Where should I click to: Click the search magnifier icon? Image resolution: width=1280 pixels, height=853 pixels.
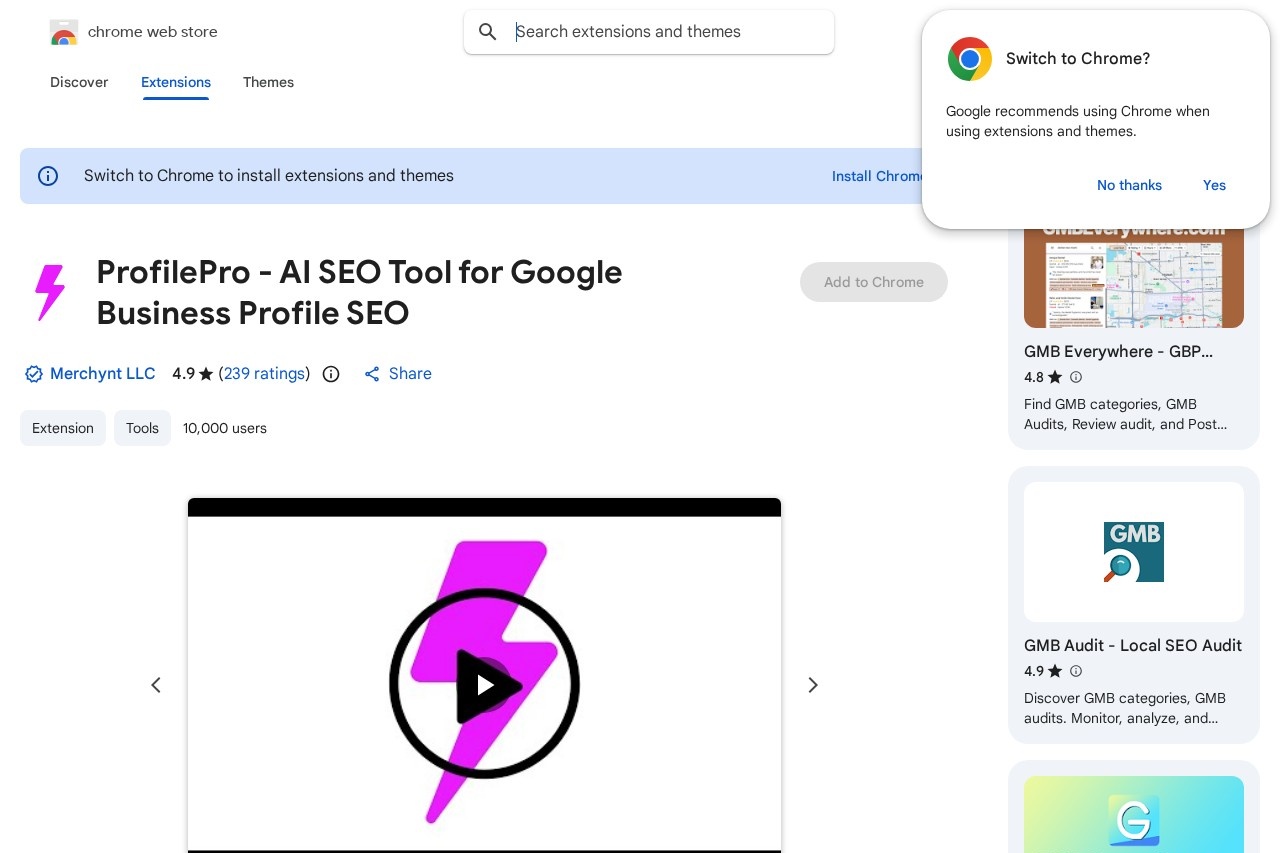[x=488, y=32]
